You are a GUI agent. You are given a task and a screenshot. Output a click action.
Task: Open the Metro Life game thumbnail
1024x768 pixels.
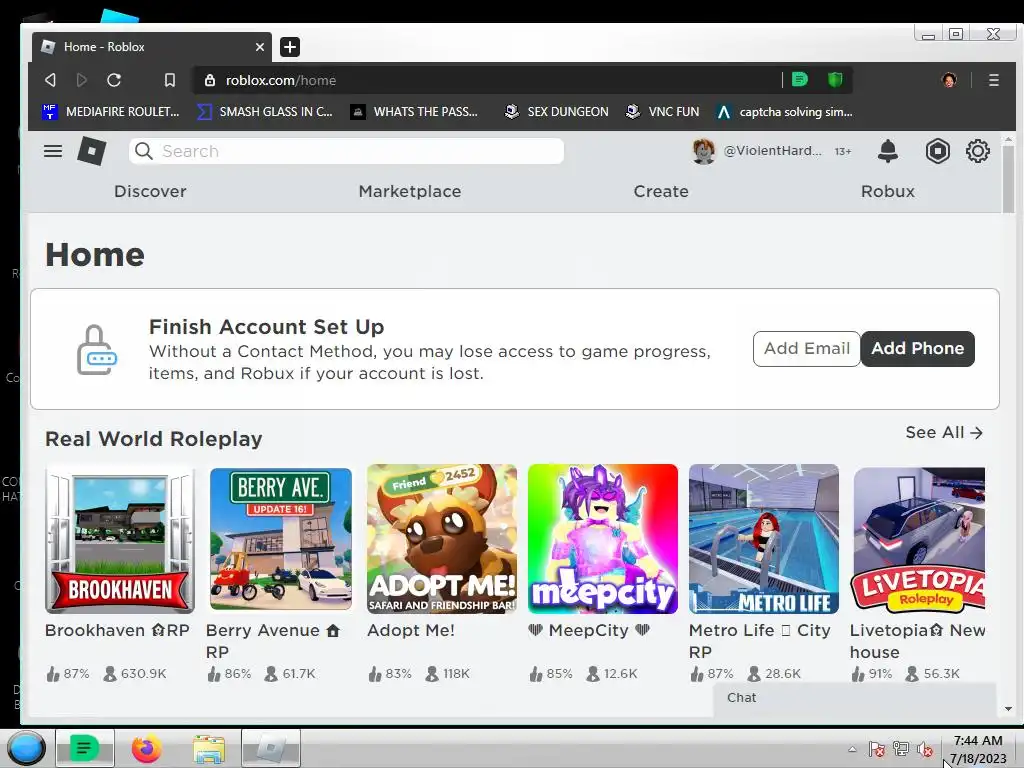tap(763, 539)
